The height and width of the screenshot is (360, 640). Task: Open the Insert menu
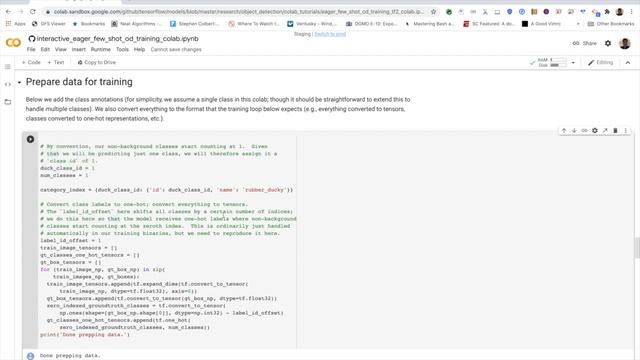point(78,49)
